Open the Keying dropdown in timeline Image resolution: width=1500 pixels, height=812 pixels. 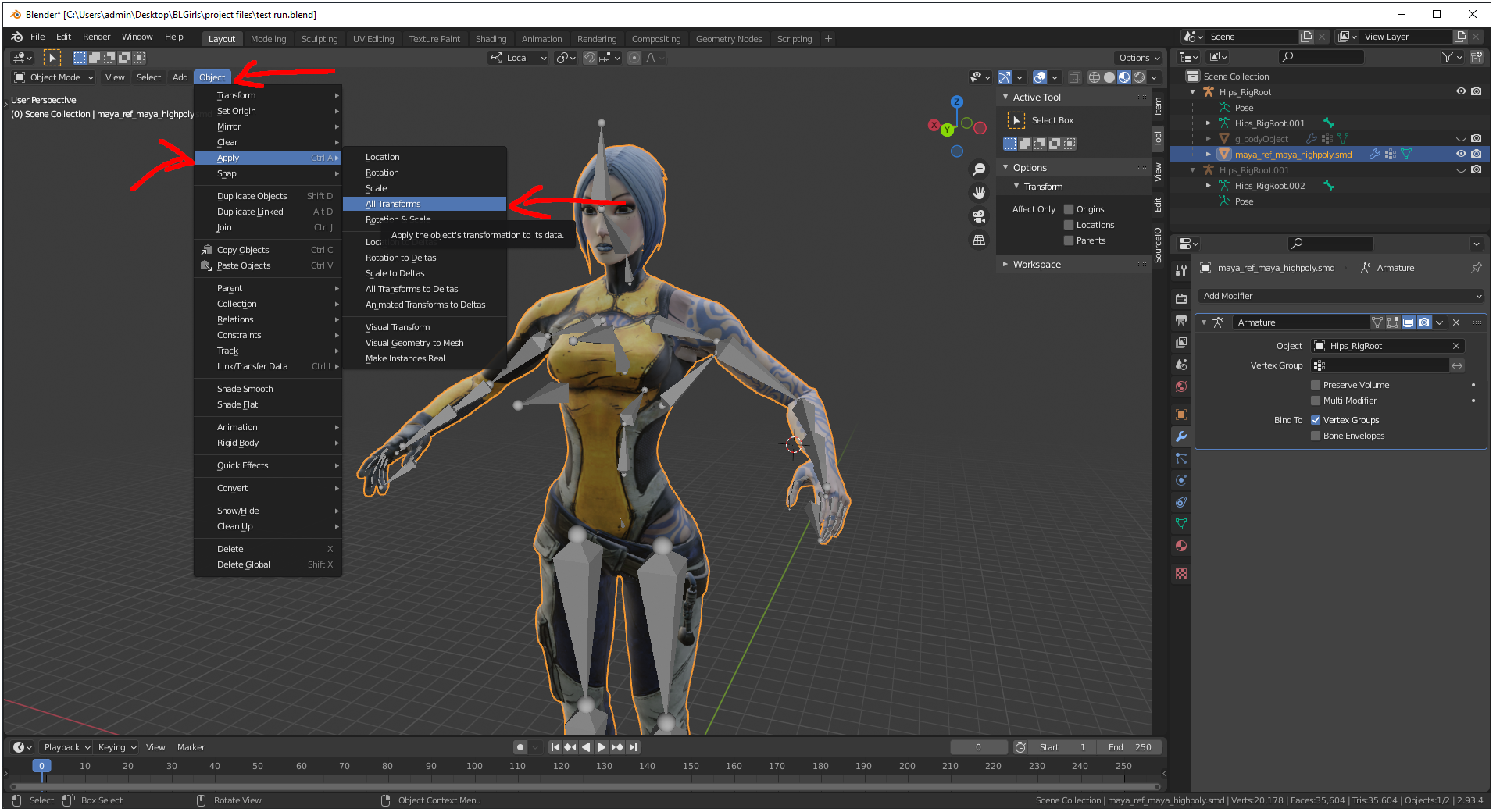tap(116, 747)
